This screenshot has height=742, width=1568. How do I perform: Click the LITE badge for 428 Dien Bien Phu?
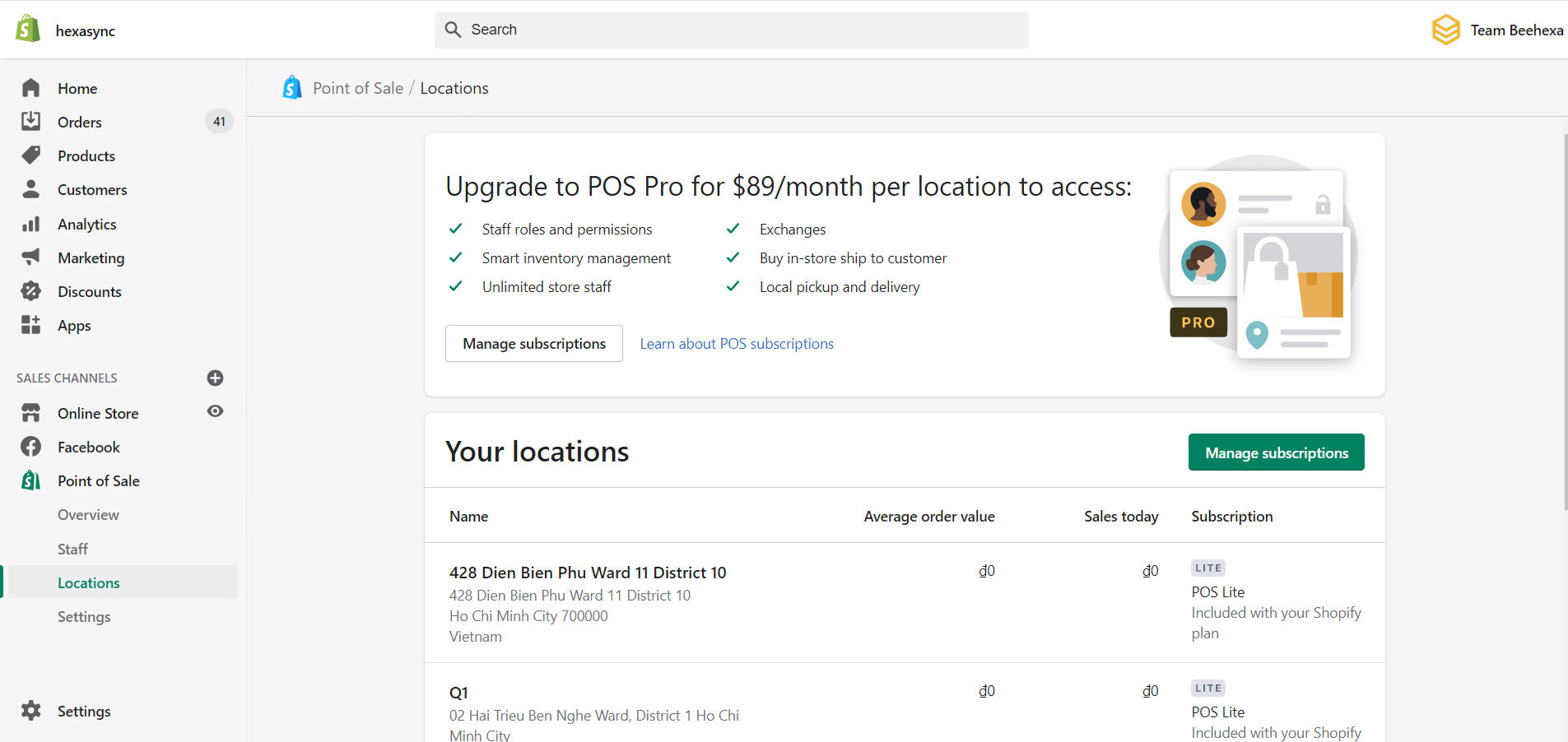1208,568
